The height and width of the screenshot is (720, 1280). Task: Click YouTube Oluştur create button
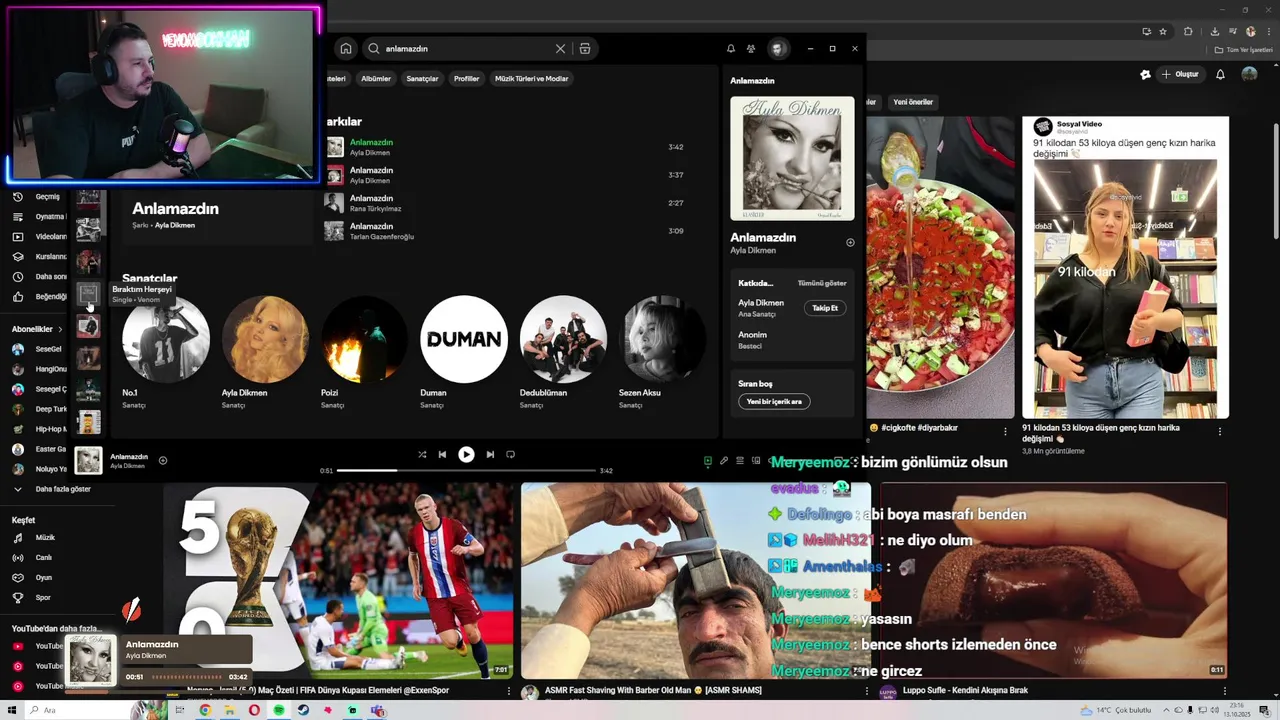coord(1180,74)
